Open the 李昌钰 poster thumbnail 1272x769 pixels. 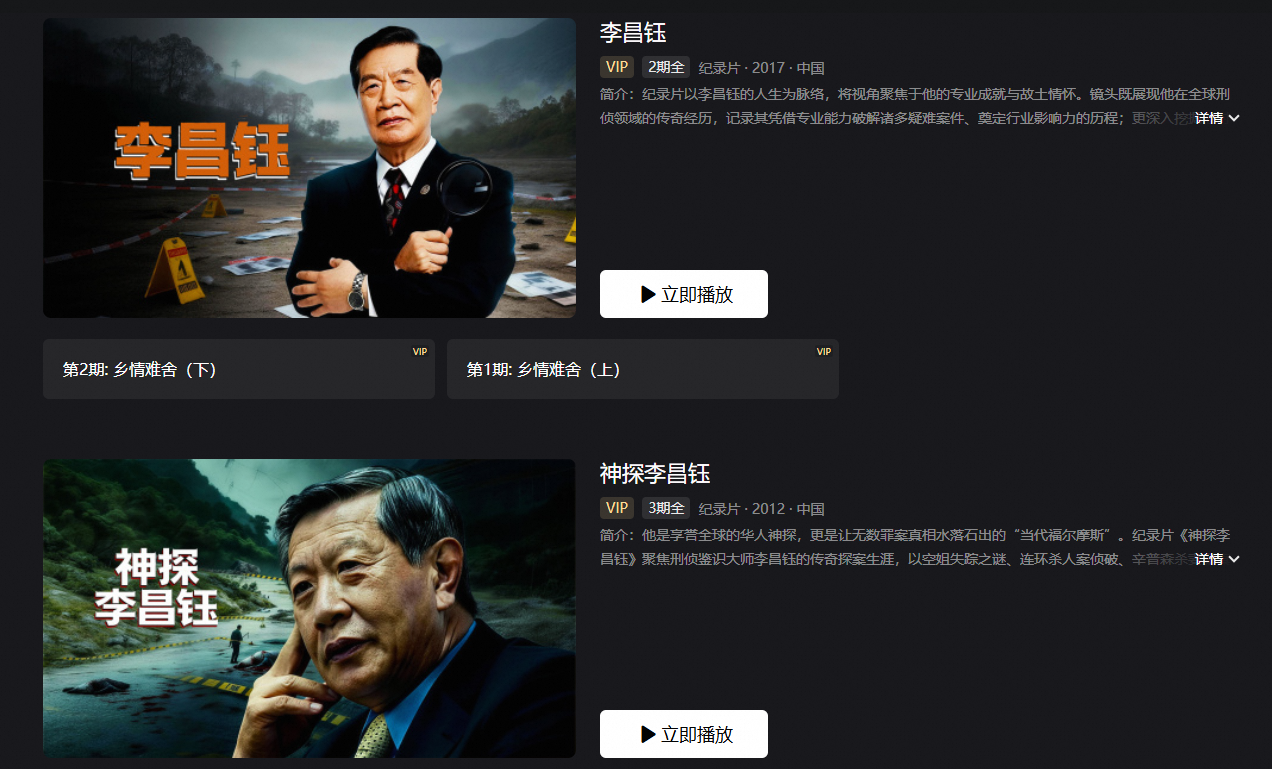pos(309,168)
